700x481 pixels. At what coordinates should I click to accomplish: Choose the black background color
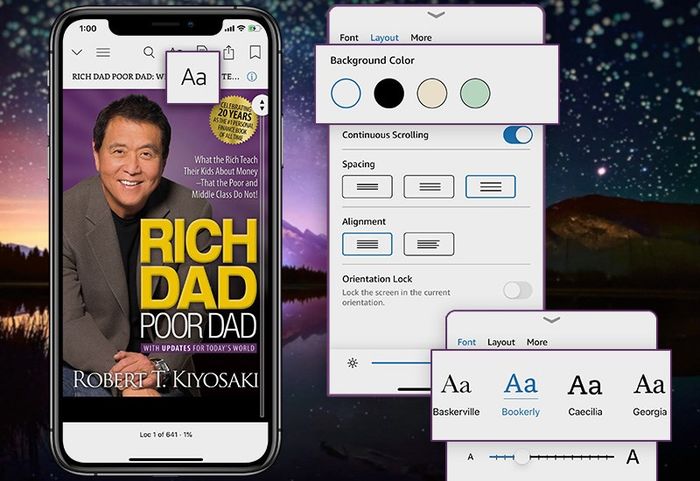point(389,93)
